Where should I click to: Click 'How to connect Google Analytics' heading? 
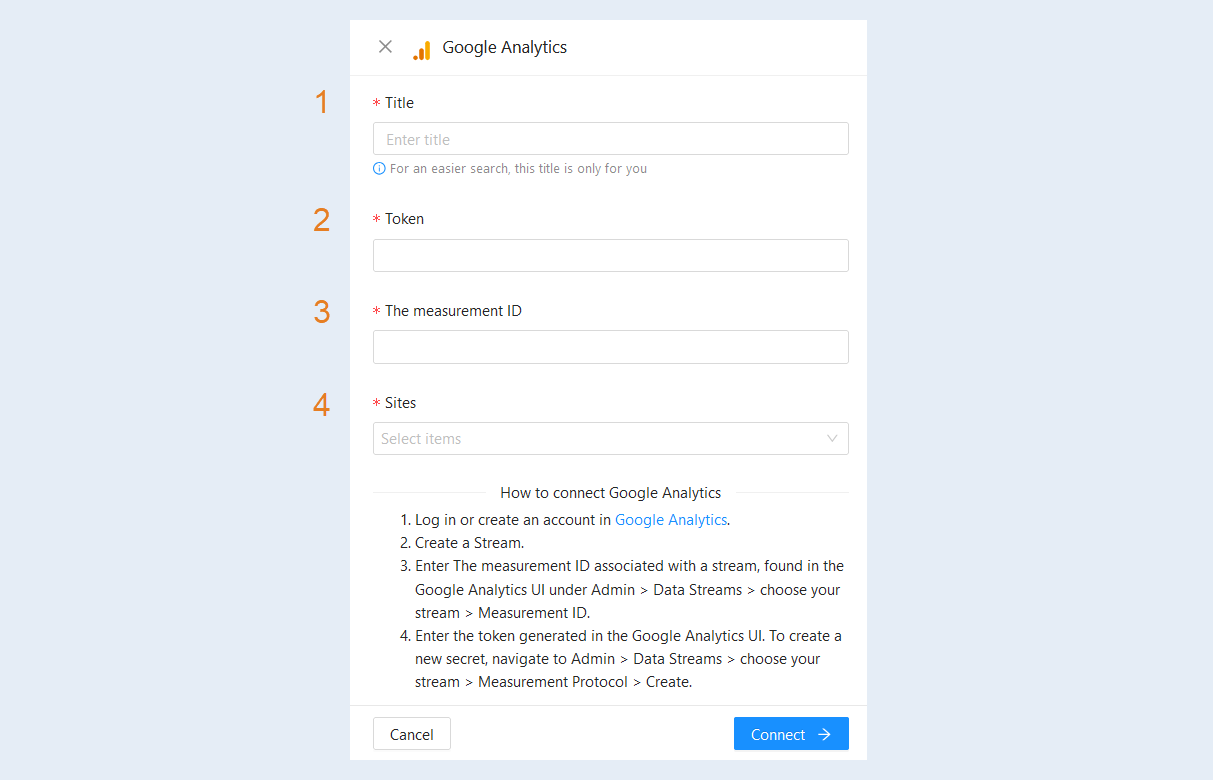(610, 493)
